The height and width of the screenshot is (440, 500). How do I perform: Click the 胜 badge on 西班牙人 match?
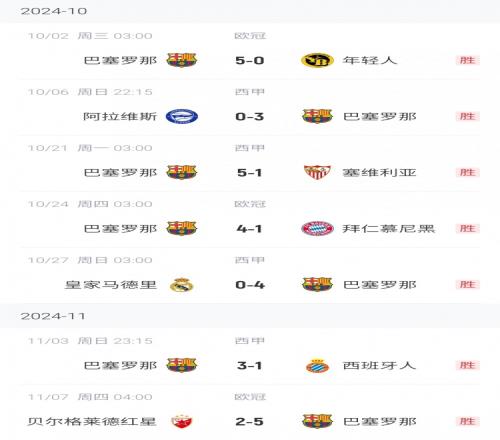(x=467, y=365)
